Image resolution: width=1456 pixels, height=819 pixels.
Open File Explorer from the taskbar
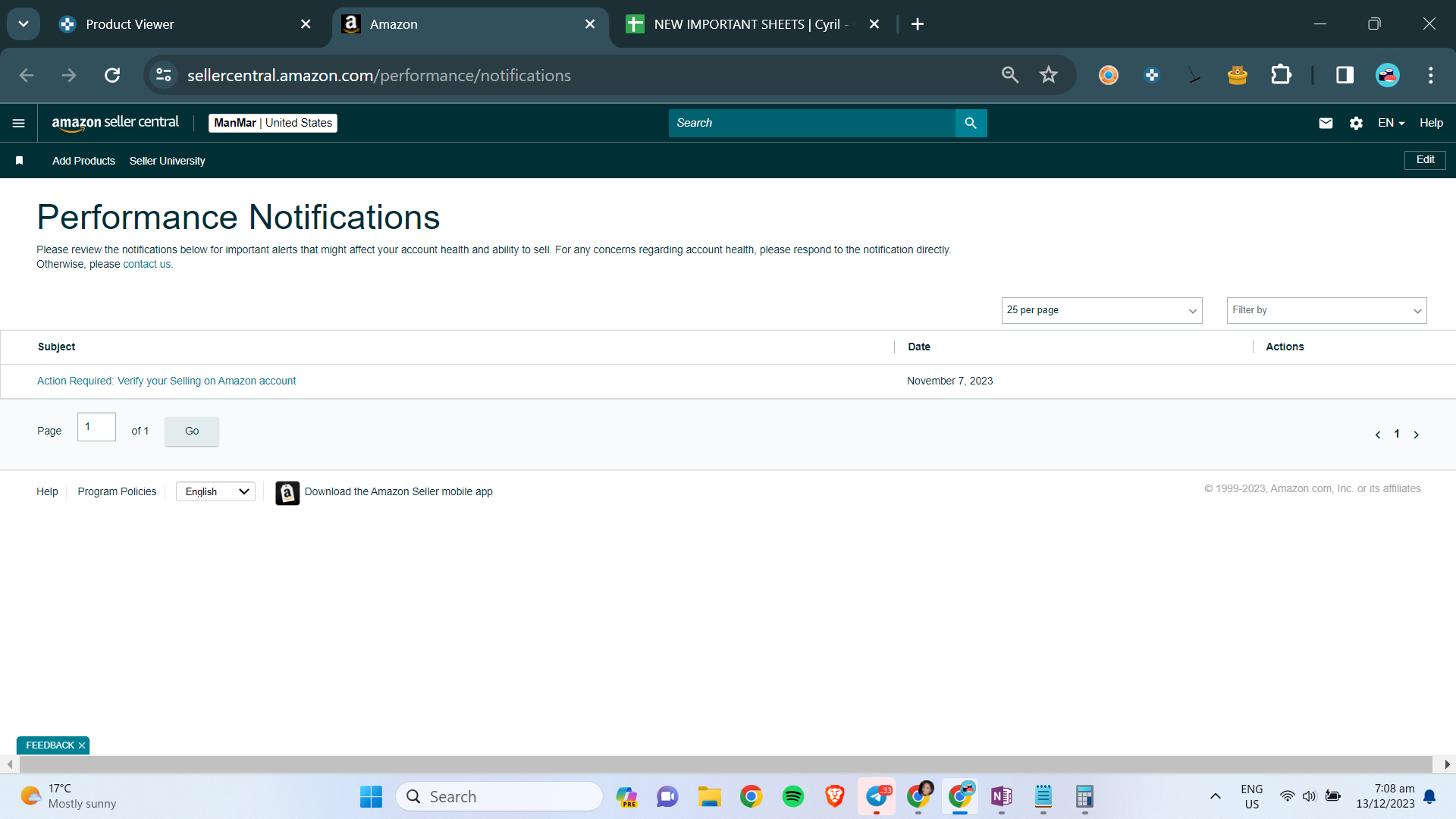(x=710, y=796)
